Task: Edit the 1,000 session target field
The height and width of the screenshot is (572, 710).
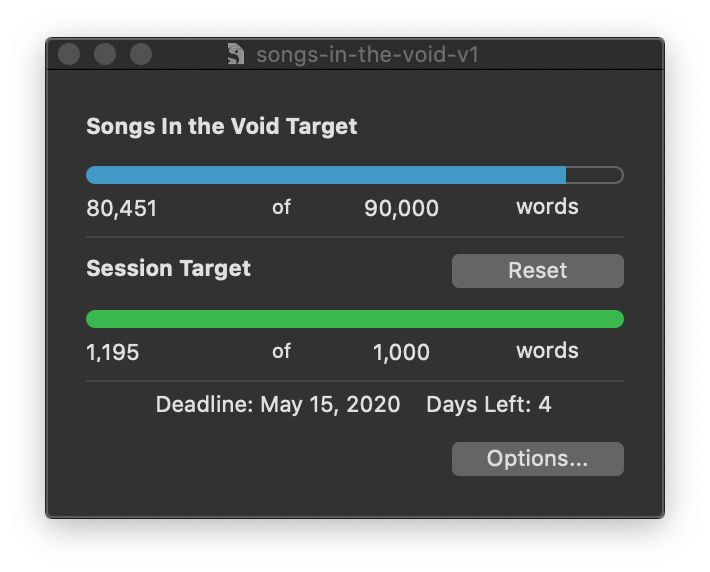Action: [x=401, y=352]
